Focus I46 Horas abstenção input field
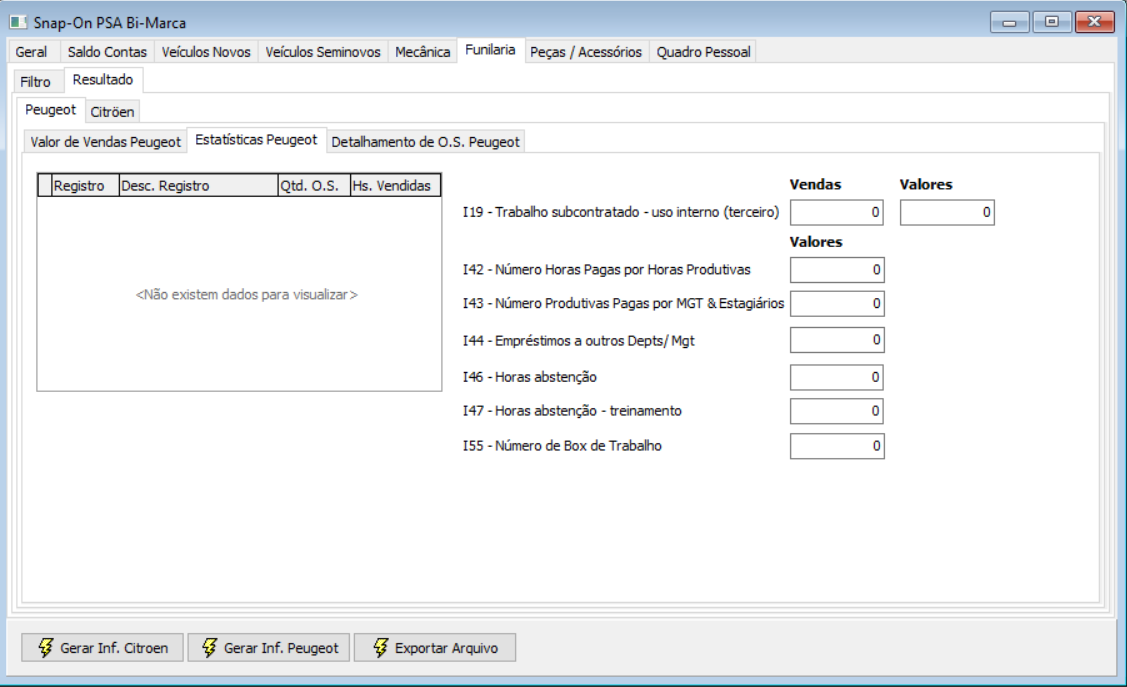 pos(837,377)
